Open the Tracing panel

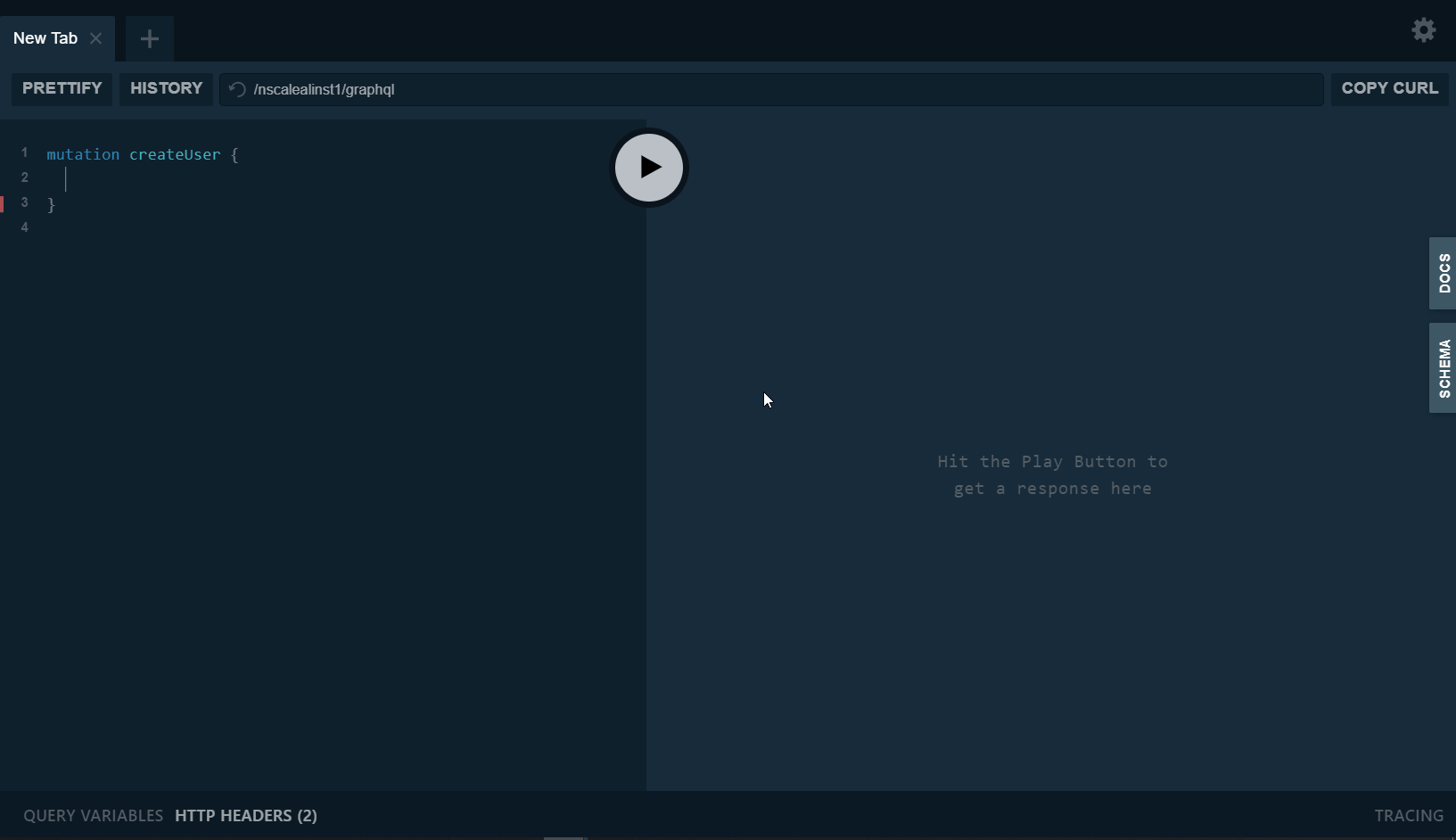click(x=1409, y=815)
